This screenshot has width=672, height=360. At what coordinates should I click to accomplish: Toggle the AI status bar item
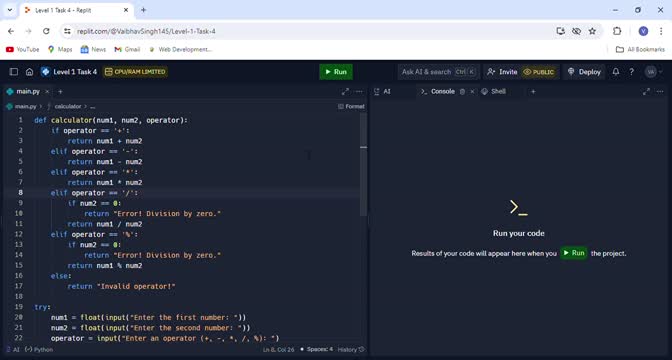click(13, 349)
